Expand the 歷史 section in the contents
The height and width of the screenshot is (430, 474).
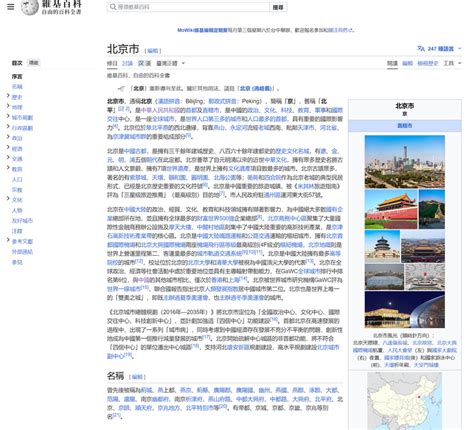coord(8,96)
